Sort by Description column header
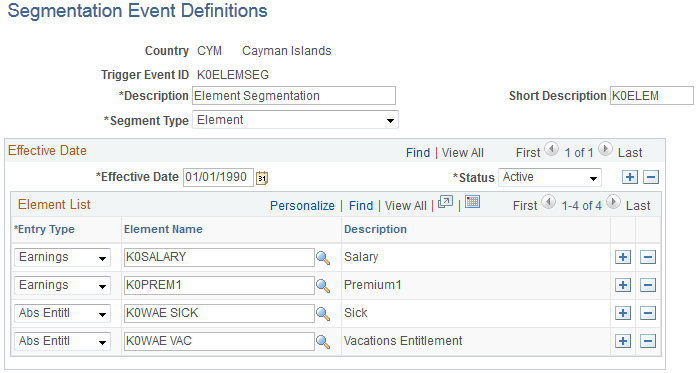The width and height of the screenshot is (697, 373). (x=375, y=229)
